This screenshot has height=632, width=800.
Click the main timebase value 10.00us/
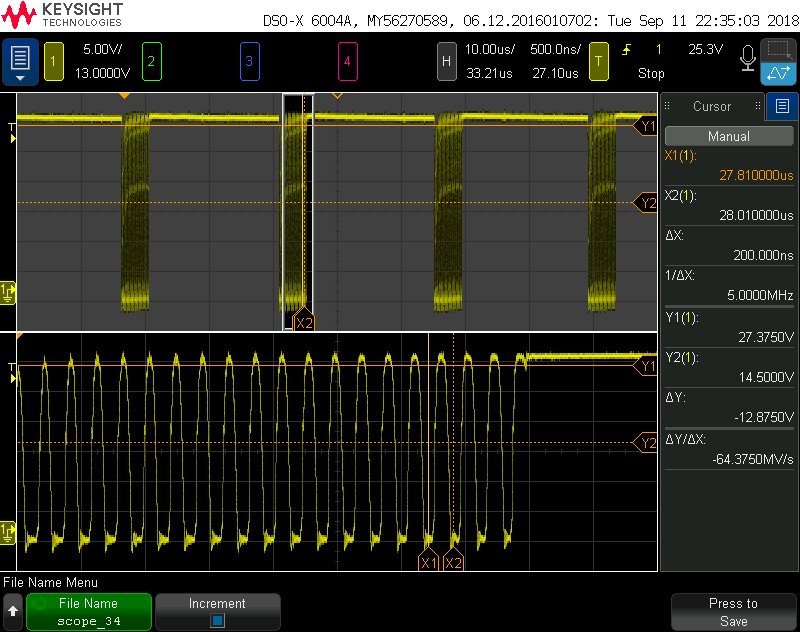pos(490,49)
